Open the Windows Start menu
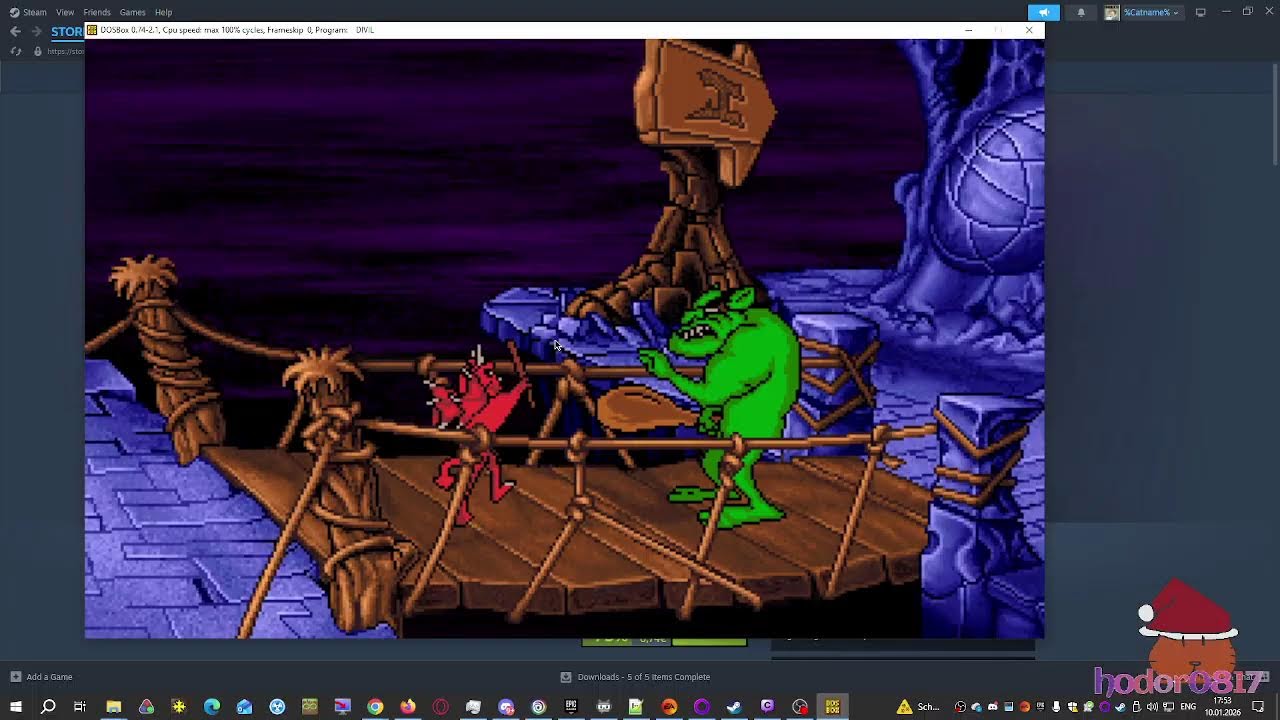 [16, 707]
